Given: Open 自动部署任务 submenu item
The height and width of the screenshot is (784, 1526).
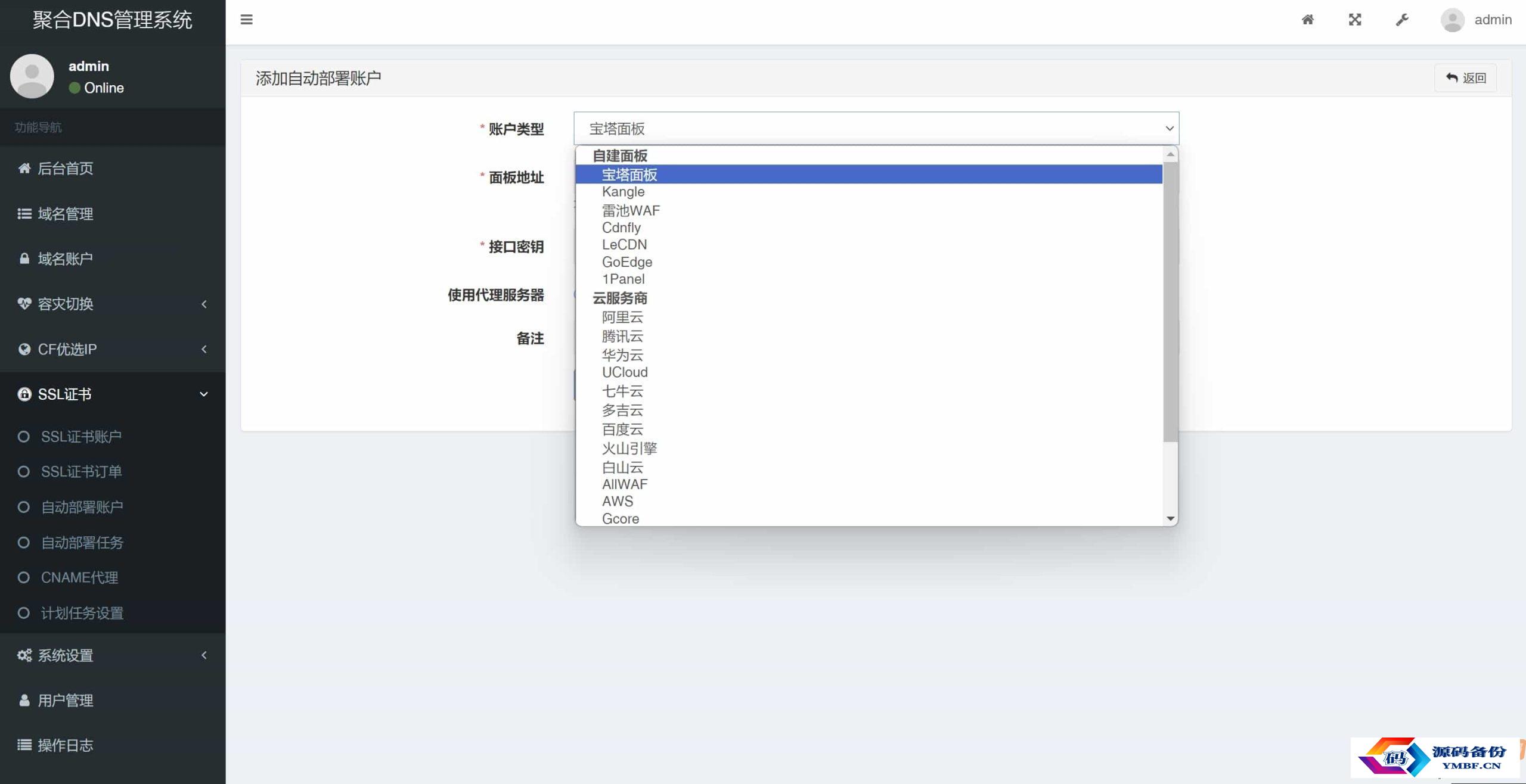Looking at the screenshot, I should 113,542.
